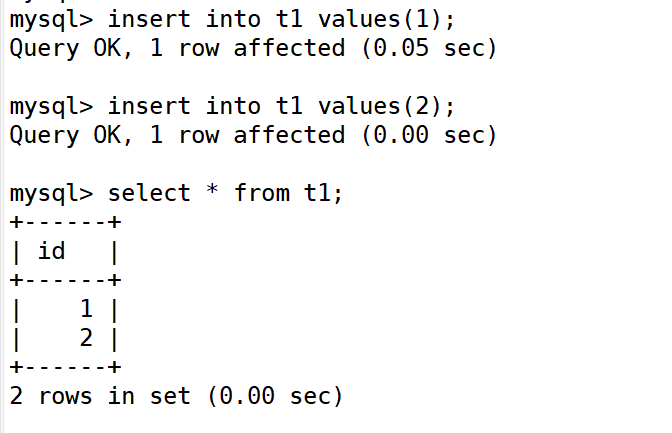Click the top border of the result table
The image size is (672, 433).
pyautogui.click(x=66, y=222)
